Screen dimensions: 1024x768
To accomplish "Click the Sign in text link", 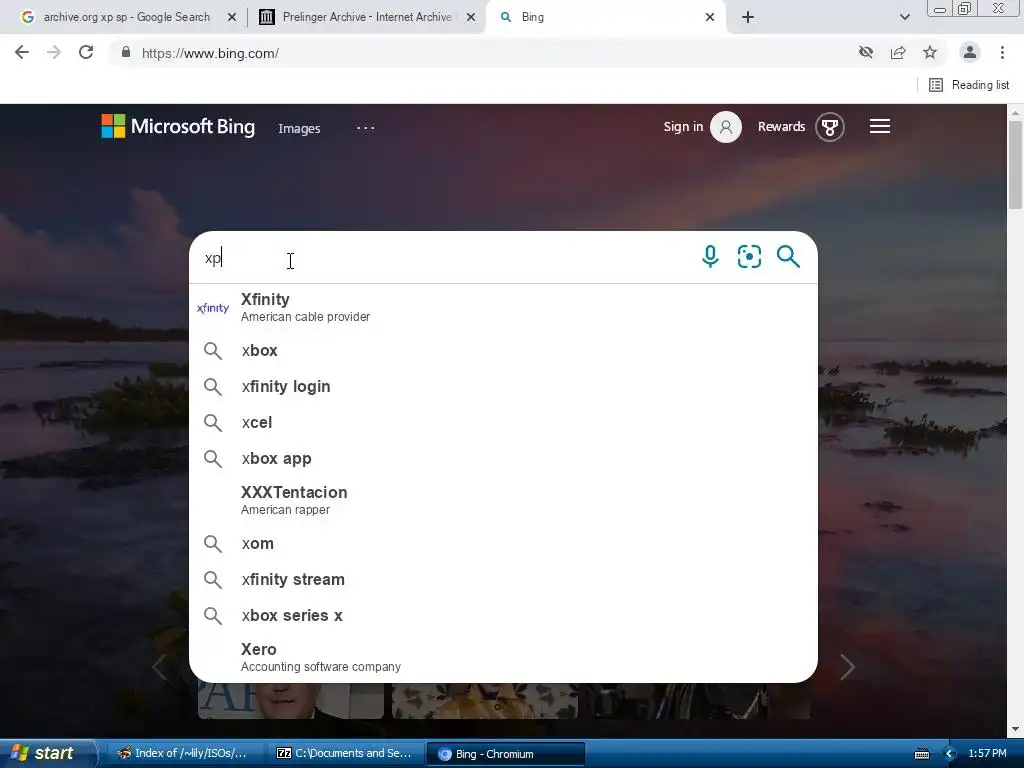I will click(x=683, y=127).
